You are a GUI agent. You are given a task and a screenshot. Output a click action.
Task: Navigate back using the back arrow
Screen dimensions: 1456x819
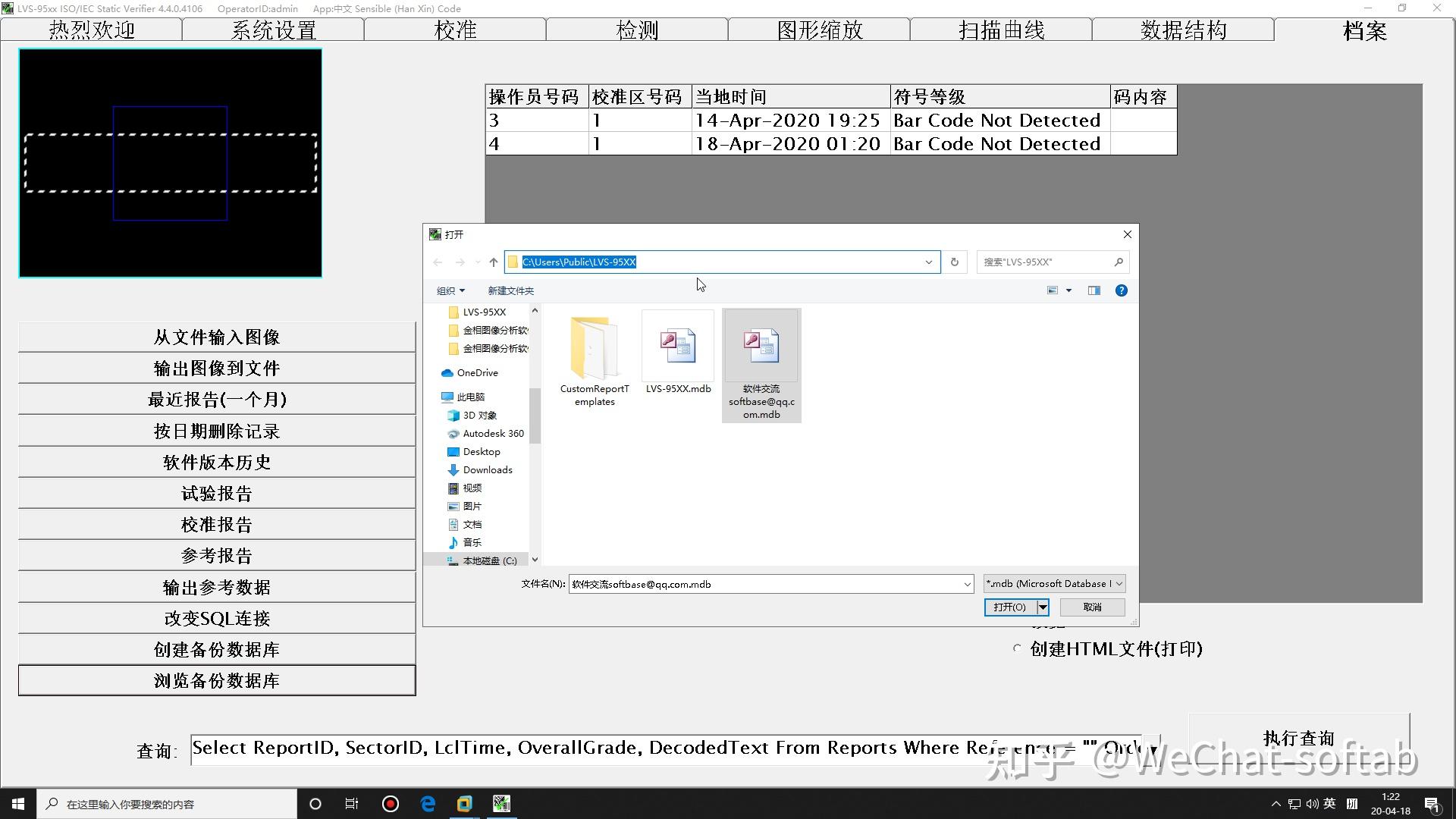(438, 262)
